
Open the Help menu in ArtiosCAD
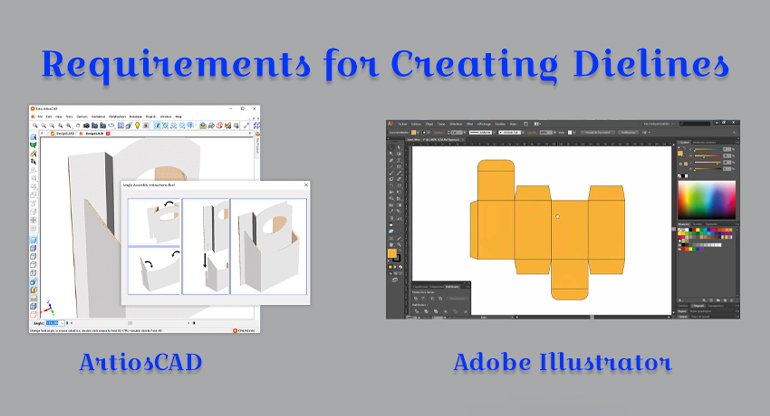coord(178,117)
